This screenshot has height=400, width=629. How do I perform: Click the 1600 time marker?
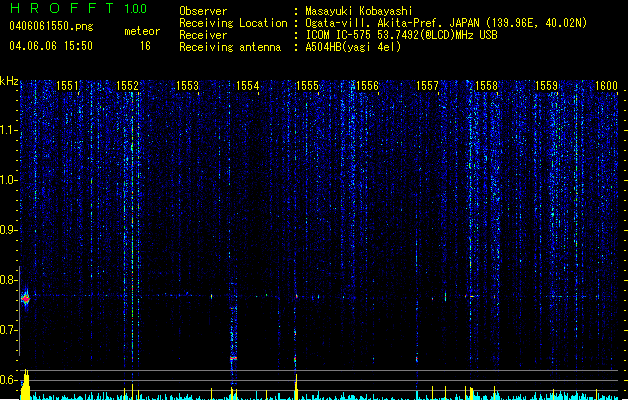[x=606, y=86]
